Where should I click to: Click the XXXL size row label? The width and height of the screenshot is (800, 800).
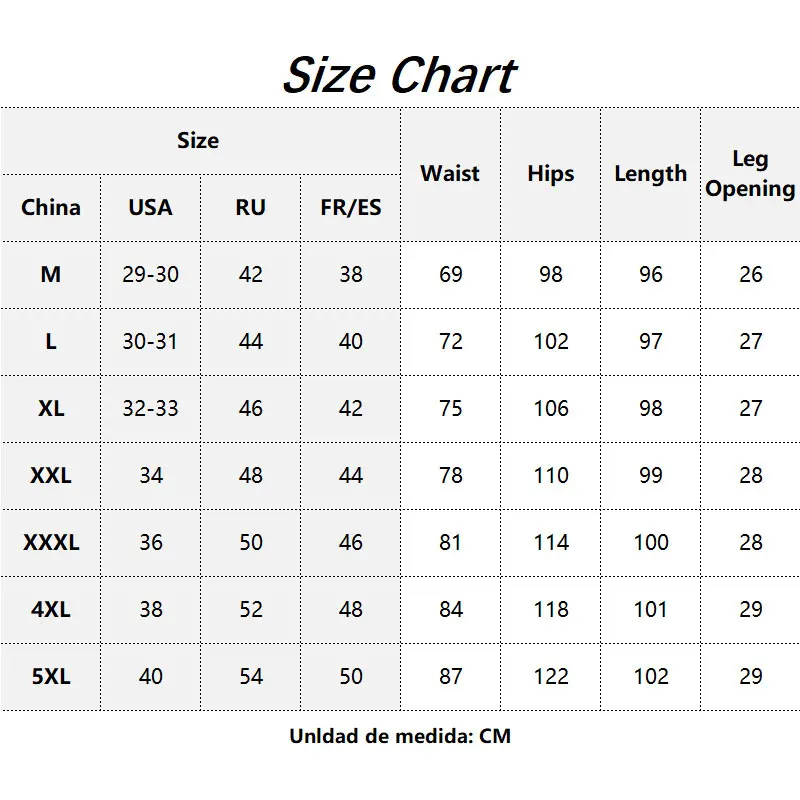[x=51, y=542]
